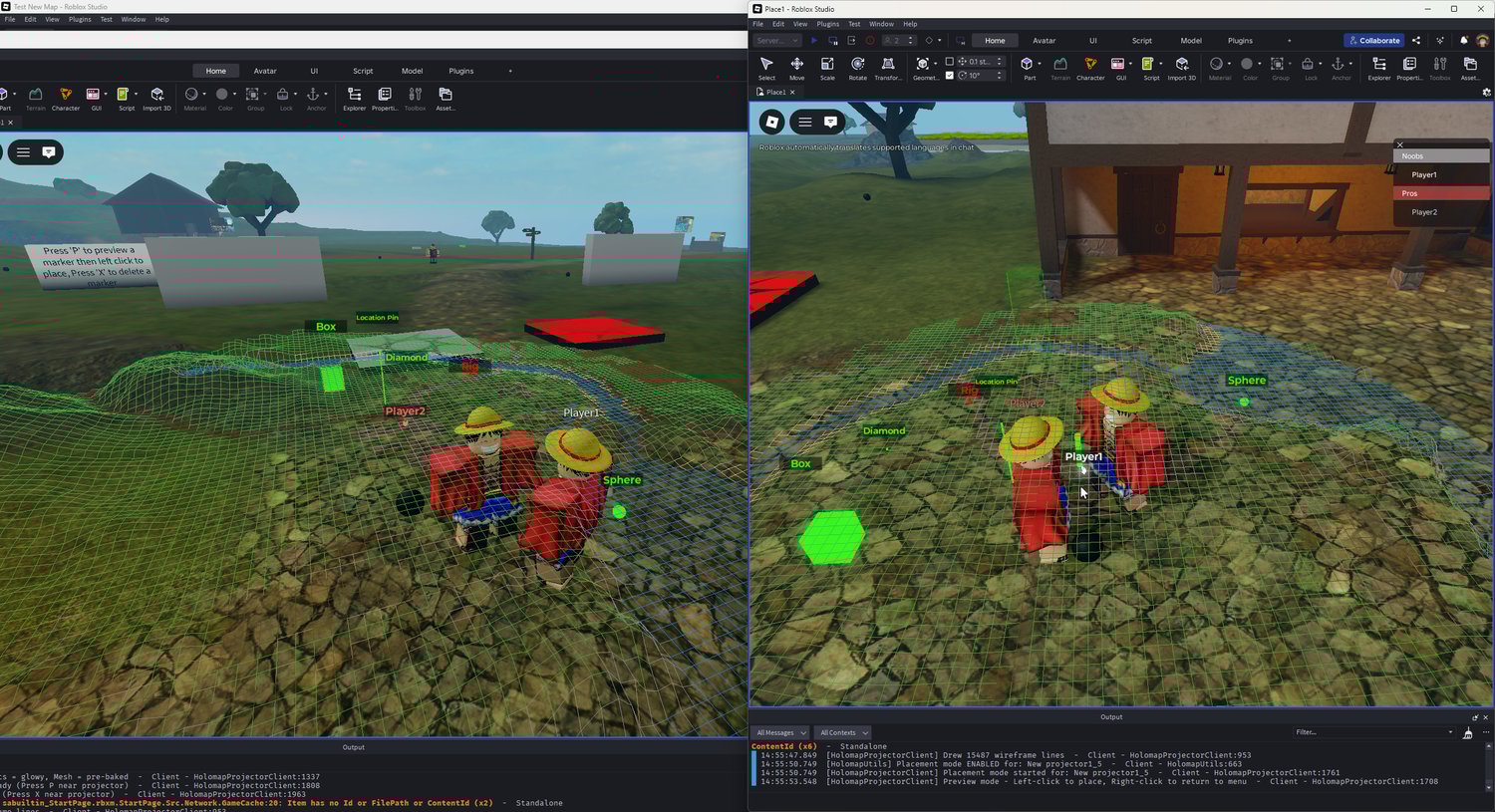Toggle the rotate snapping checkbox in Place1 window
Screen dimensions: 1495x812
(949, 75)
